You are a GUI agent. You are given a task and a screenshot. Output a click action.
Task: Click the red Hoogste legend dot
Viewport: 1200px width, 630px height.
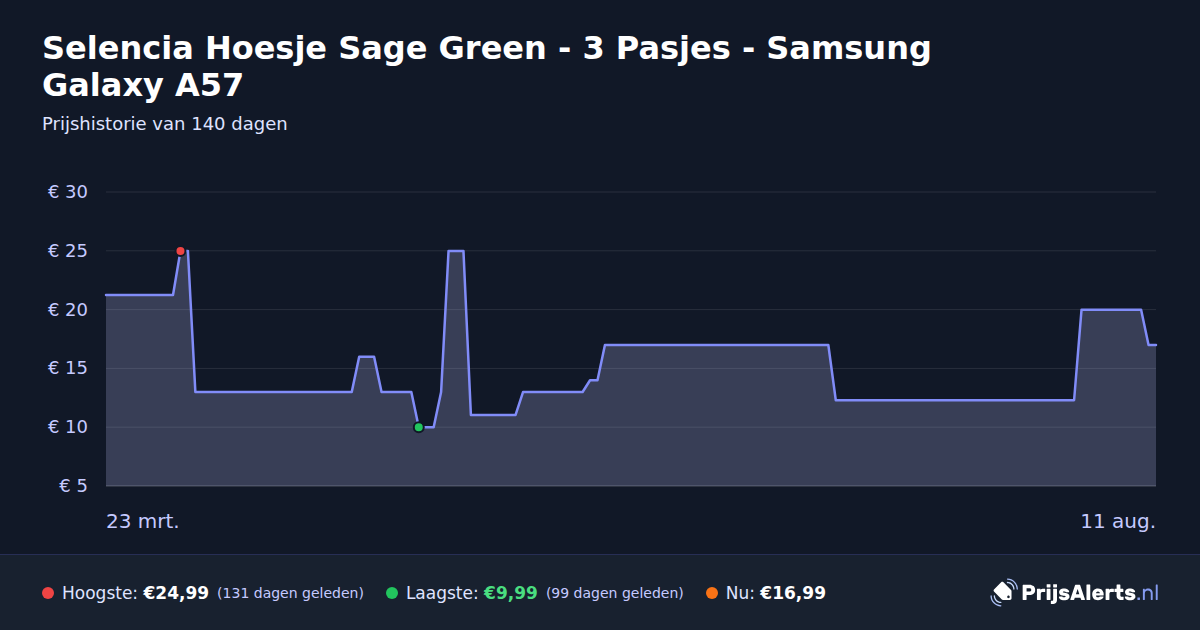pyautogui.click(x=48, y=593)
